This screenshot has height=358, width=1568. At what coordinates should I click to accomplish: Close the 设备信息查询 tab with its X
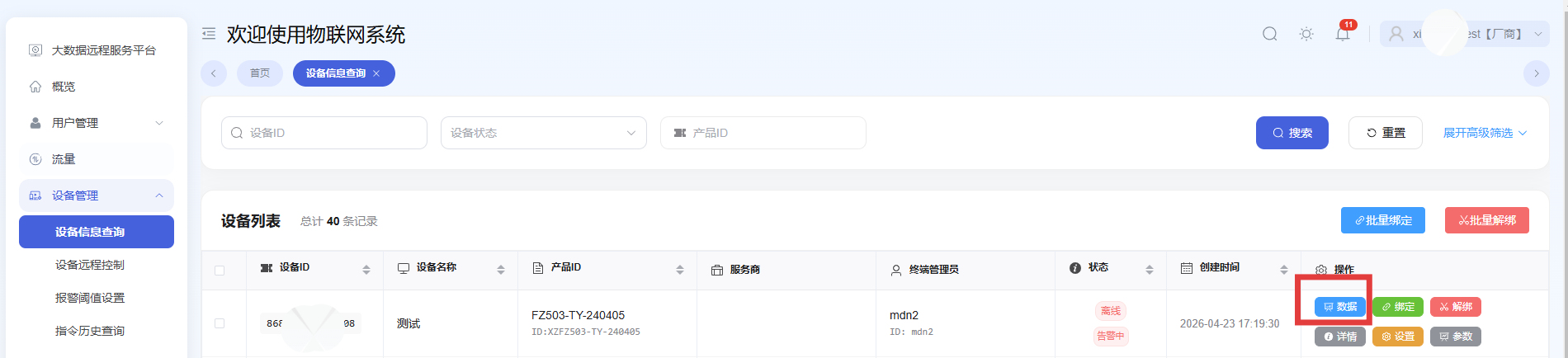click(x=376, y=73)
